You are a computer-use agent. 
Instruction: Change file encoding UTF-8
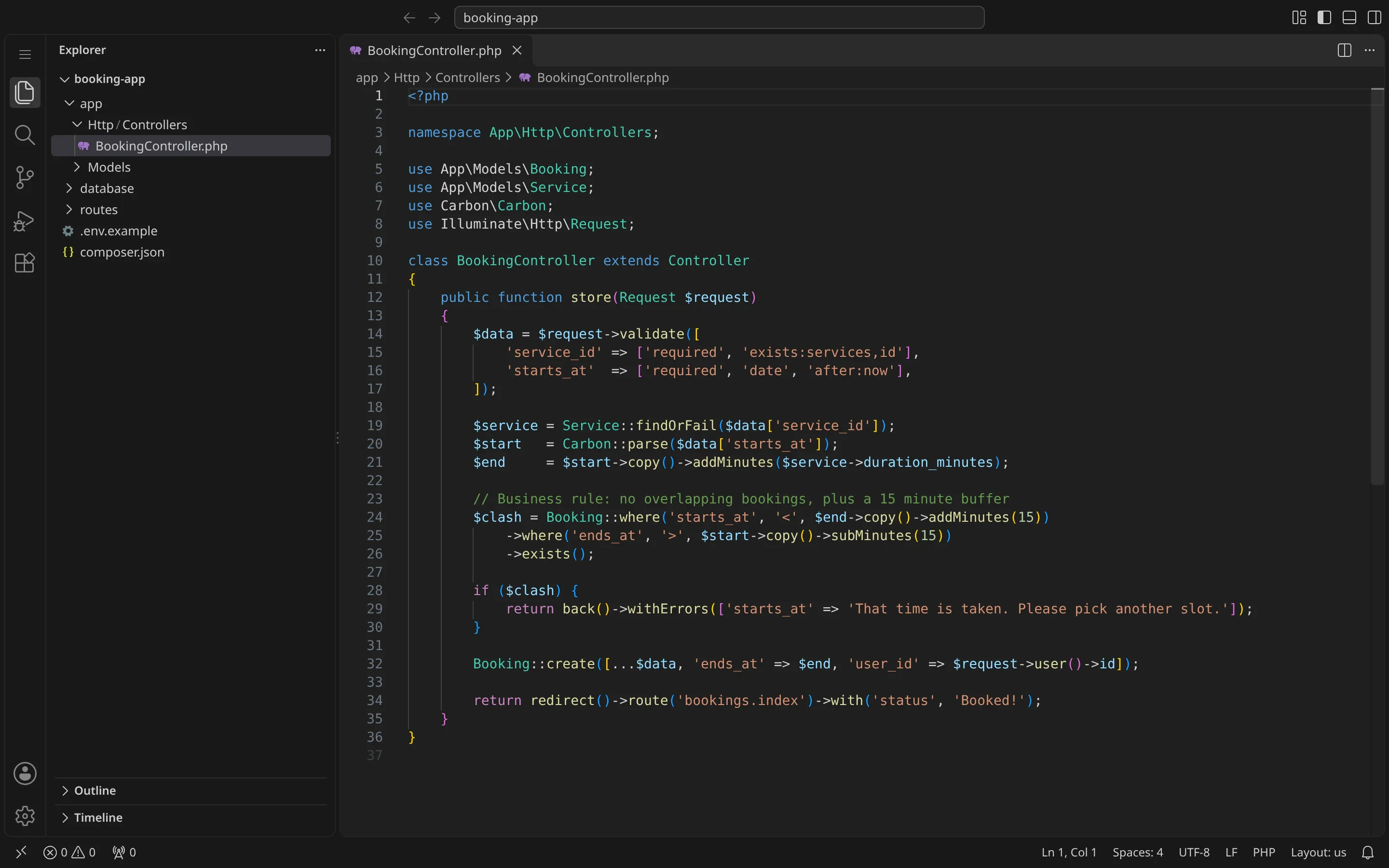pyautogui.click(x=1194, y=852)
